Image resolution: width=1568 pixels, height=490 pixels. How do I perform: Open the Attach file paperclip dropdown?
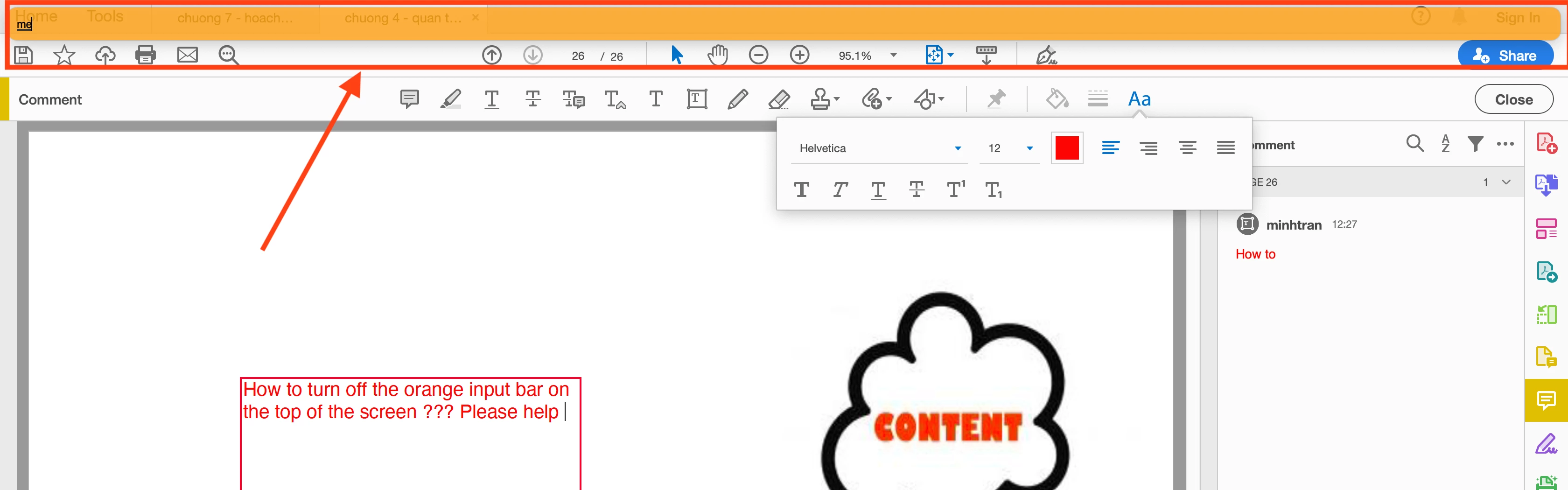(x=876, y=98)
